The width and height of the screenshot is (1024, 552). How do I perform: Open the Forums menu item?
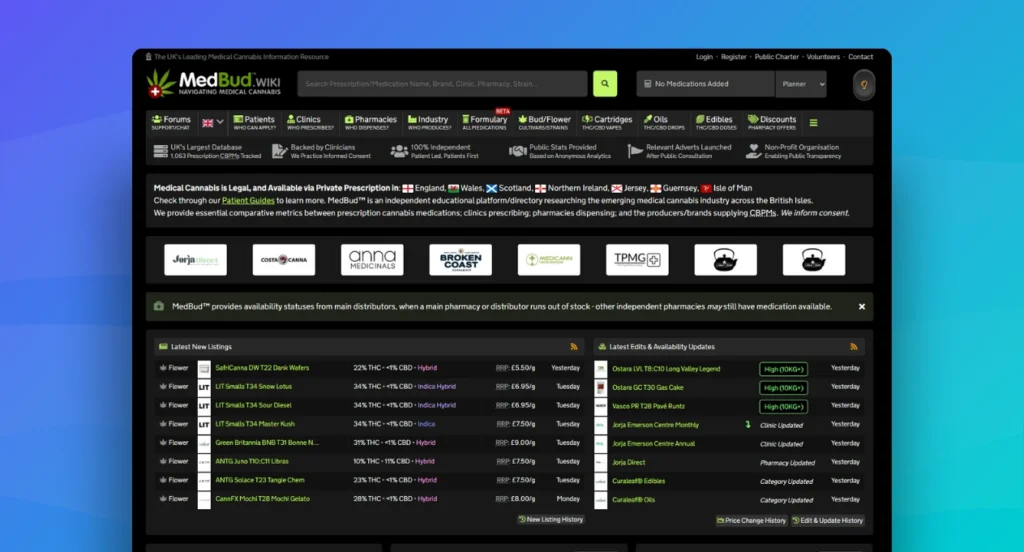tap(171, 123)
